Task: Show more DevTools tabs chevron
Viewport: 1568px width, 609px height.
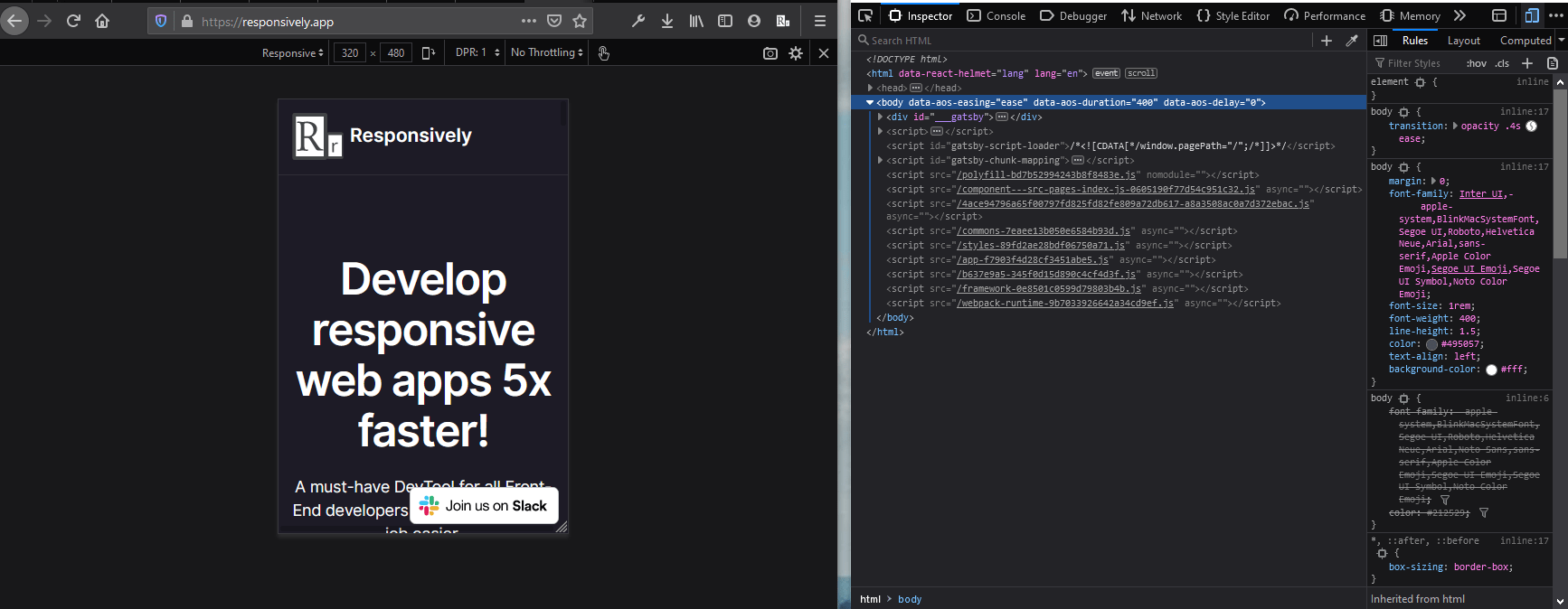Action: [1459, 15]
